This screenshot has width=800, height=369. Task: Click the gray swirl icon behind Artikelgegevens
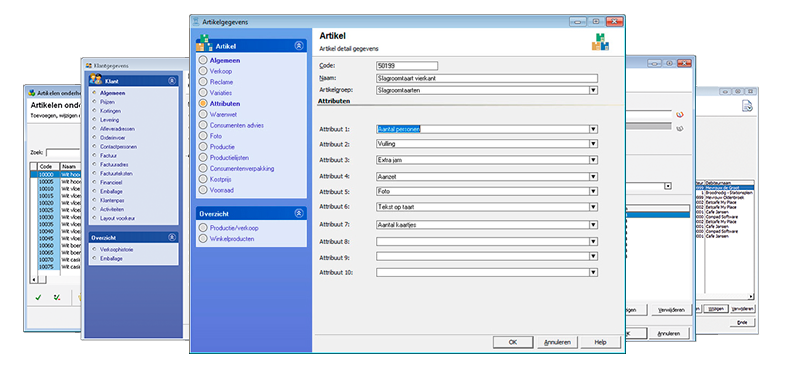coord(679,129)
